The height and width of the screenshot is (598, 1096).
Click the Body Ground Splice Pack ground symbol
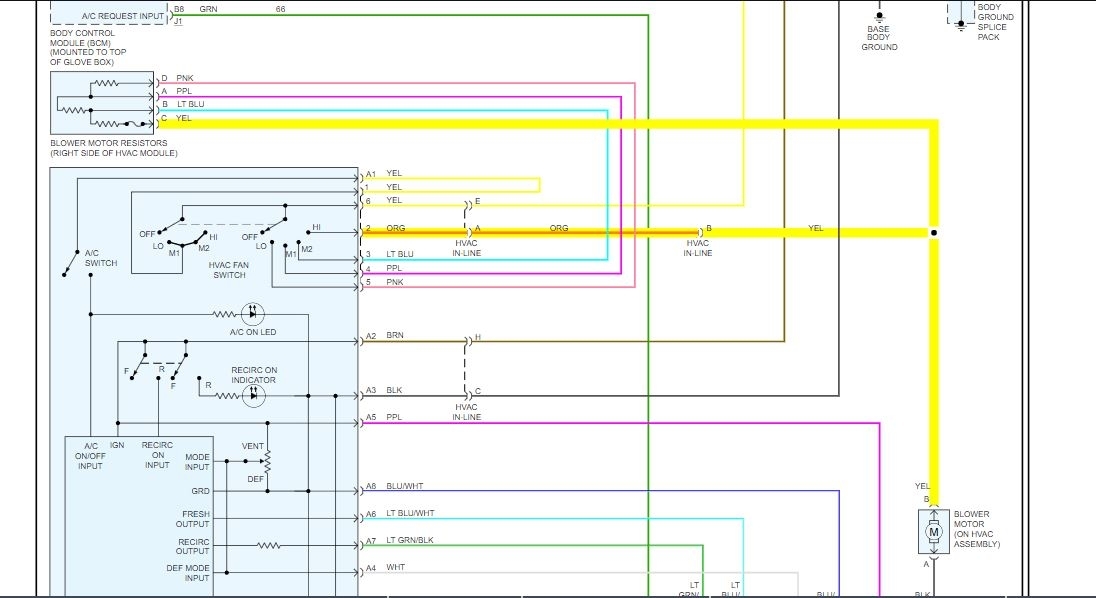pyautogui.click(x=960, y=24)
